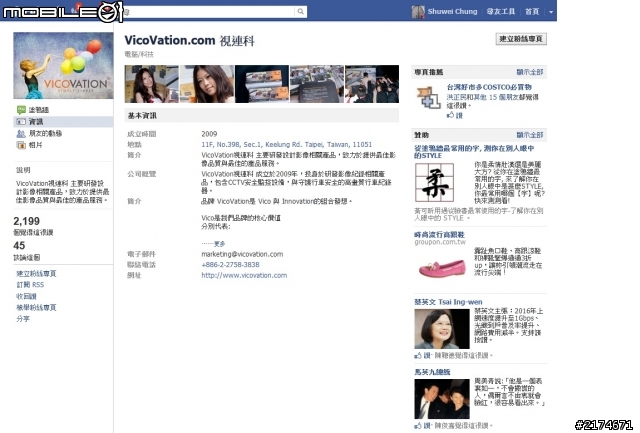Click the COSTCO recommended page icon

point(428,98)
